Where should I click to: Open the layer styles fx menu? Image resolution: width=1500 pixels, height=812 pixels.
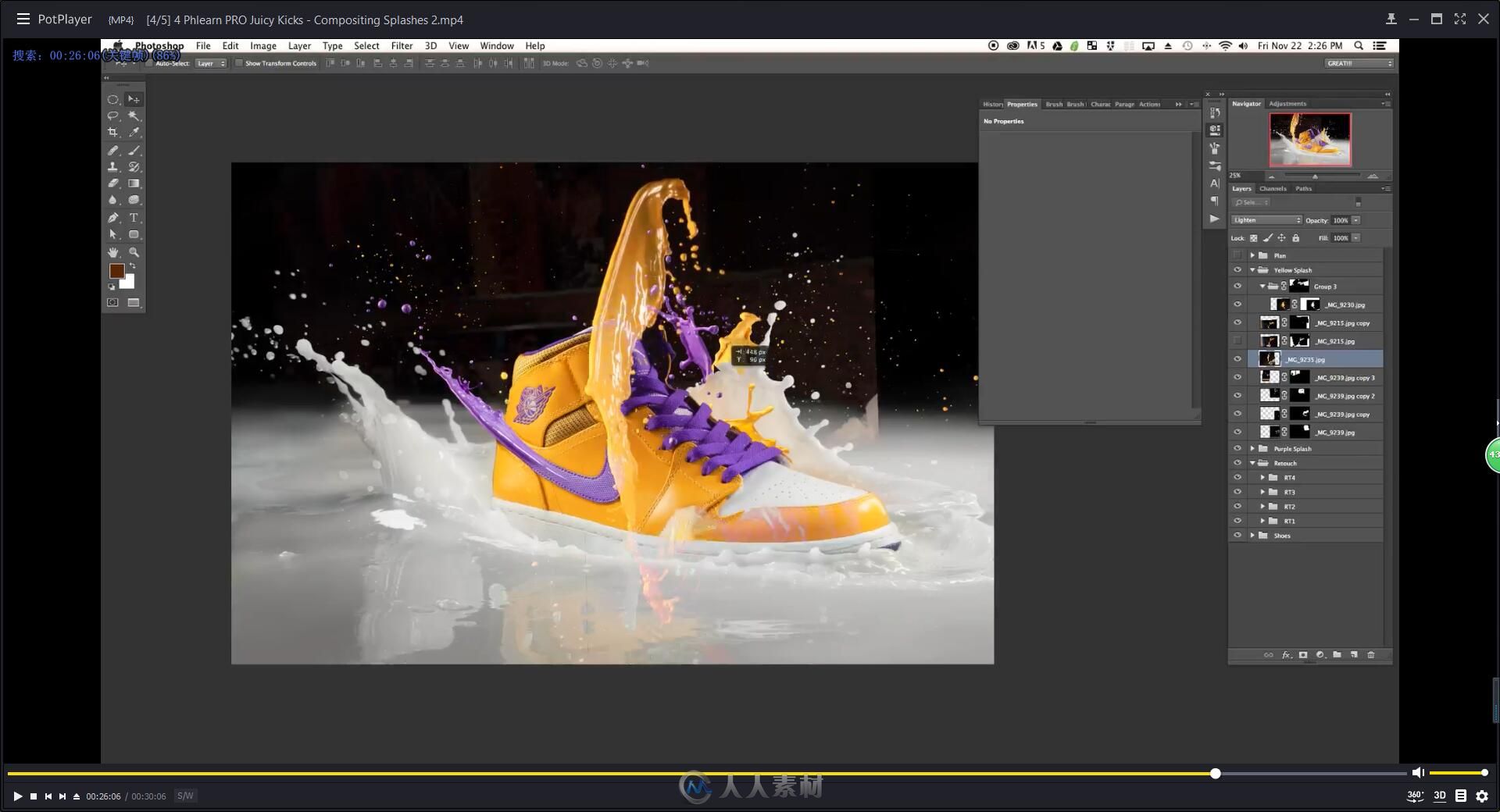point(1286,655)
